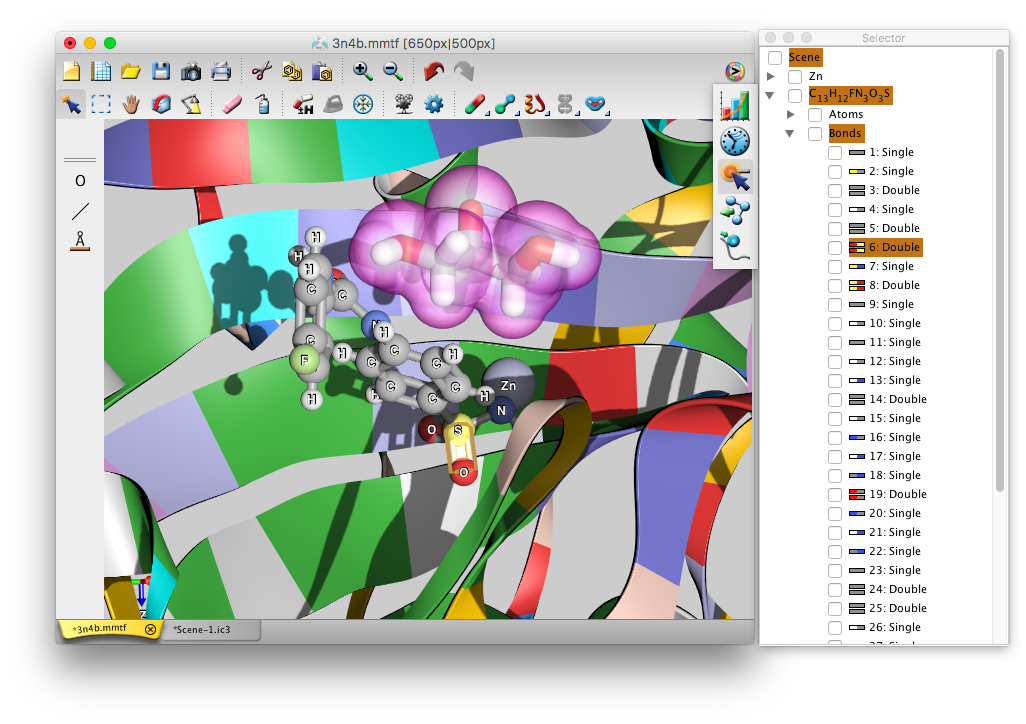Choose the O element in left panel
Viewport: 1026px width, 724px height.
coord(80,181)
